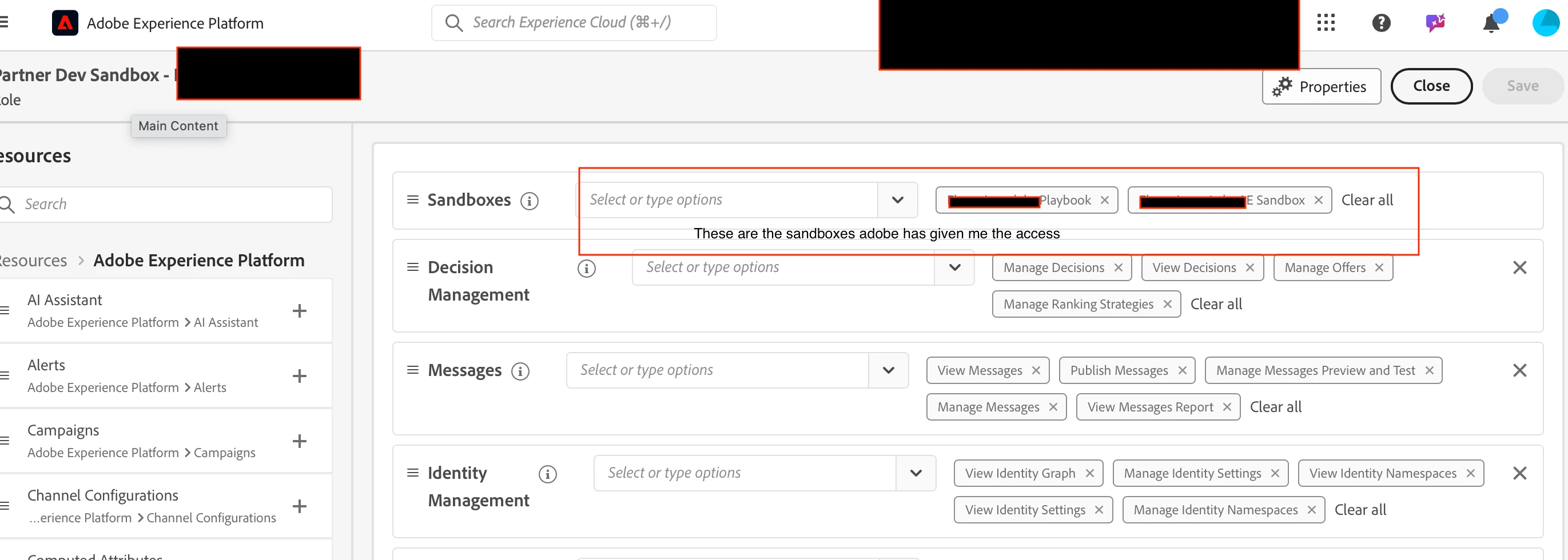
Task: Click the Sandboxes select or type field
Action: [x=727, y=200]
